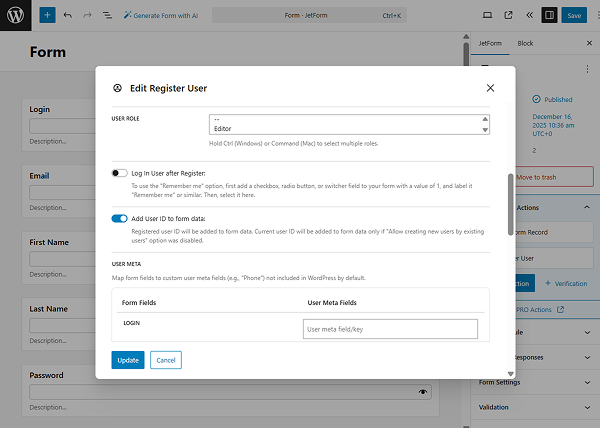Enable Log In User after Register toggle

coord(119,173)
